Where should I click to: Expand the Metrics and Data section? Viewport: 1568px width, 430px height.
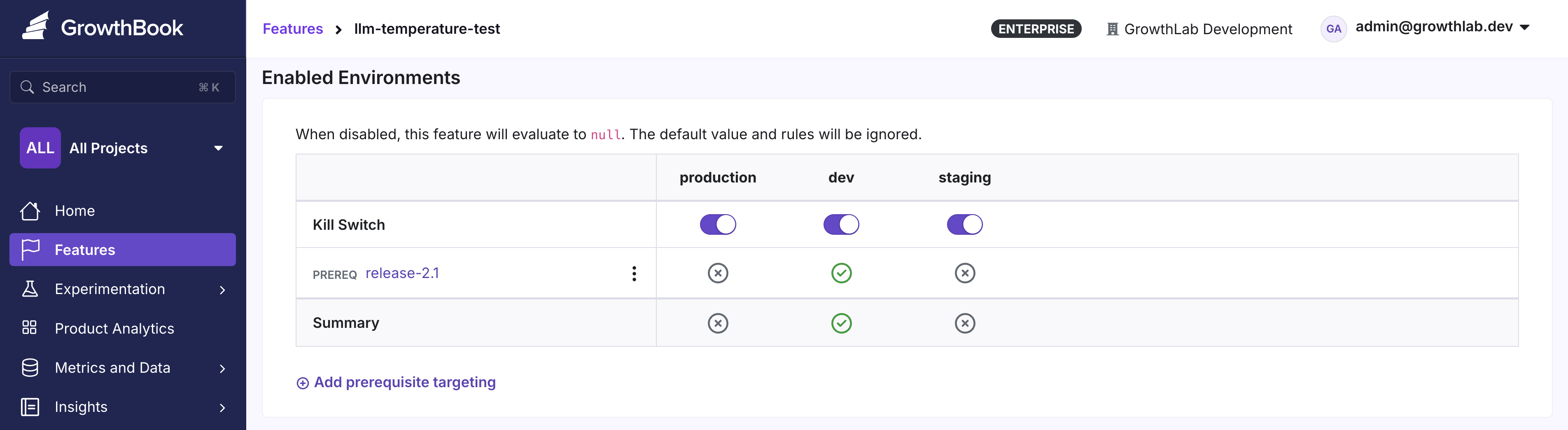coord(123,368)
